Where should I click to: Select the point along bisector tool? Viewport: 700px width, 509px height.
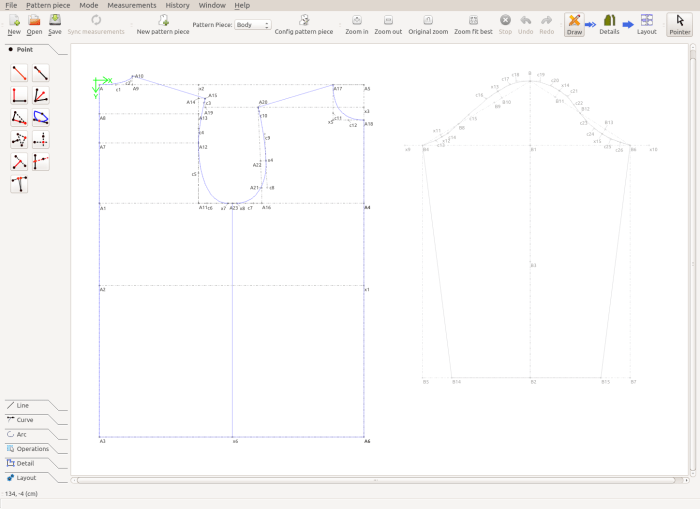click(x=41, y=95)
